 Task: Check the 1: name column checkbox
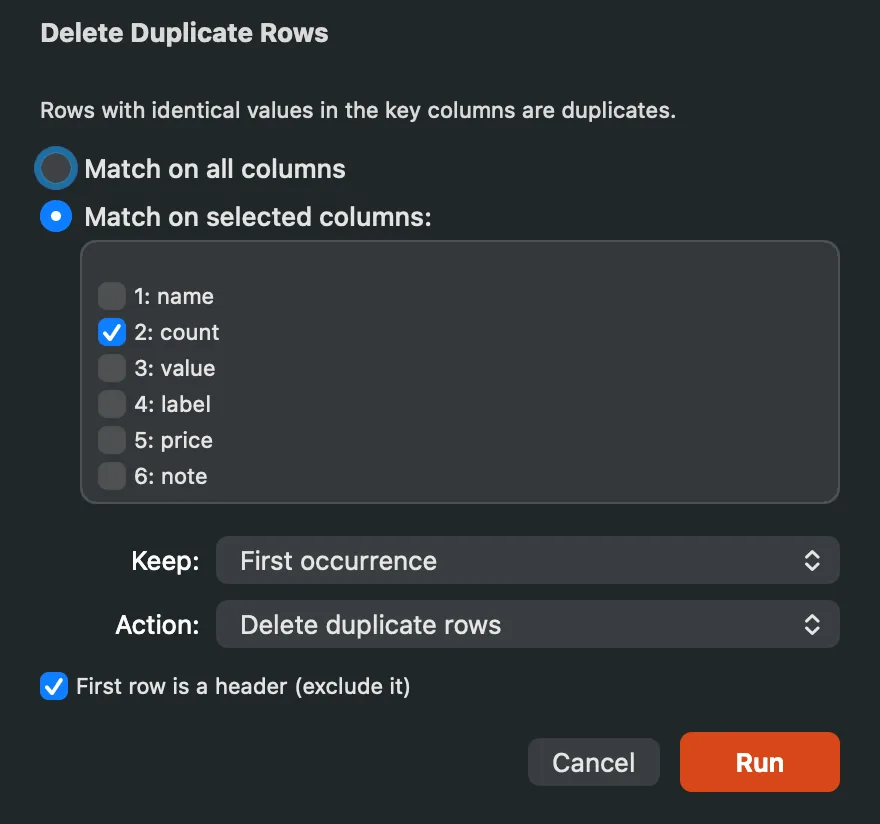[112, 296]
